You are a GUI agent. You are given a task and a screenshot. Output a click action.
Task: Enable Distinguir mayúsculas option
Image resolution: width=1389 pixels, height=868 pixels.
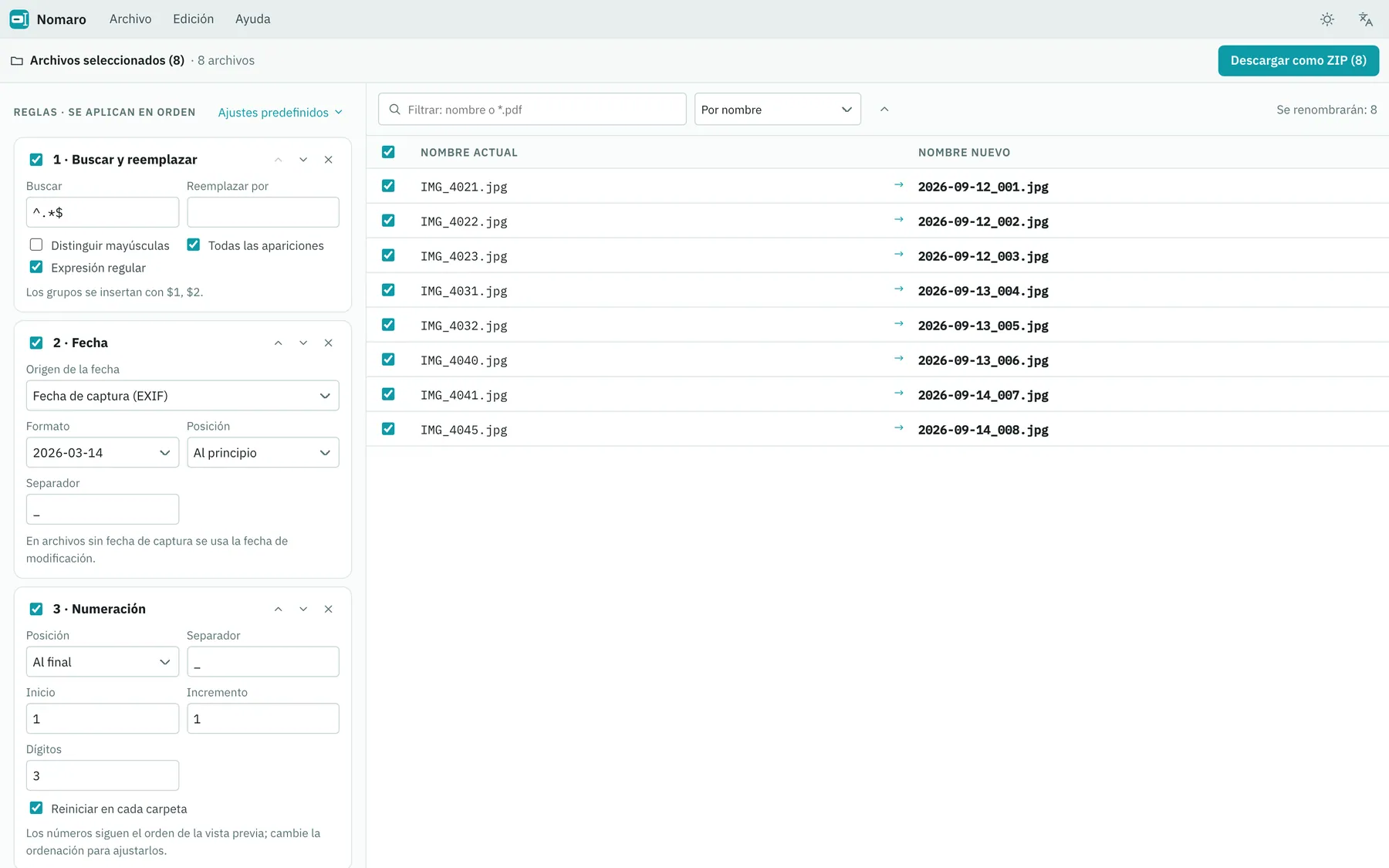[36, 245]
